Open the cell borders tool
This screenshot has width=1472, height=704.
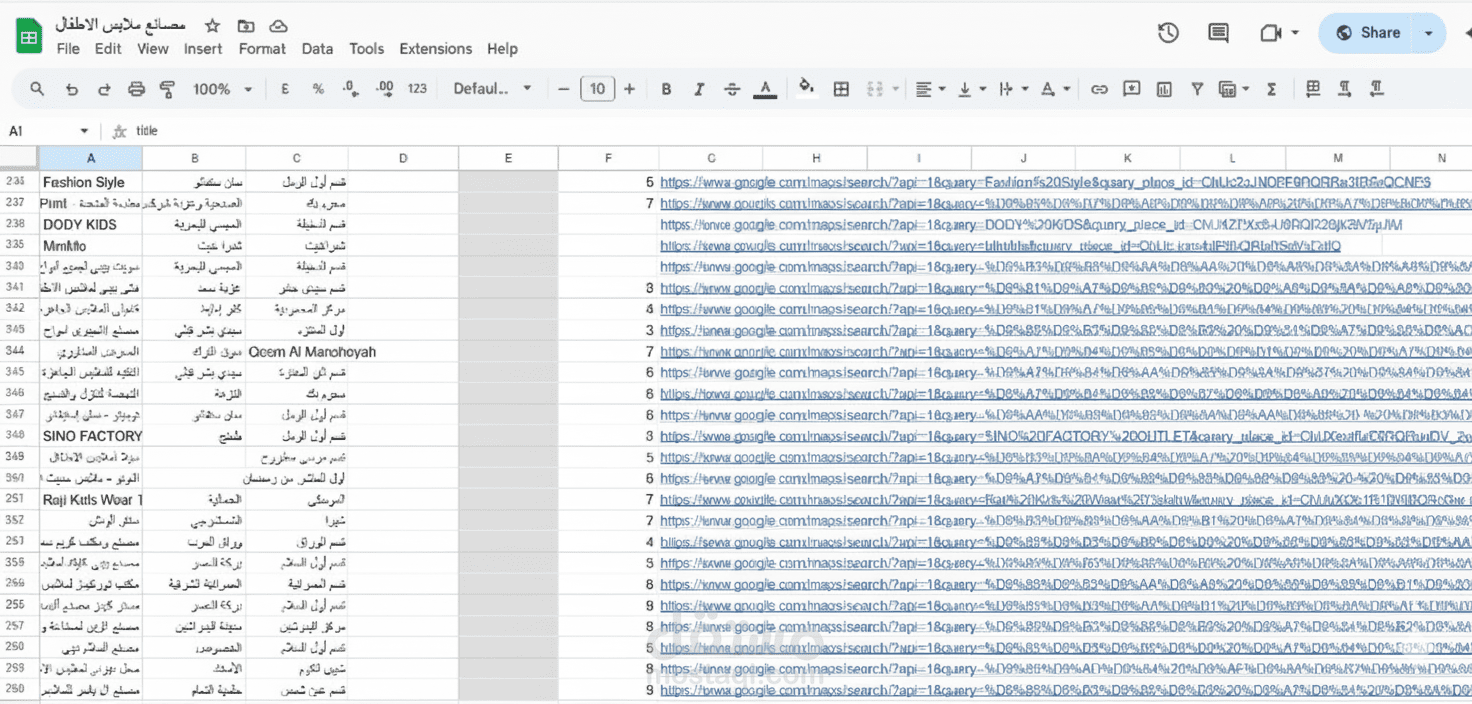tap(841, 89)
